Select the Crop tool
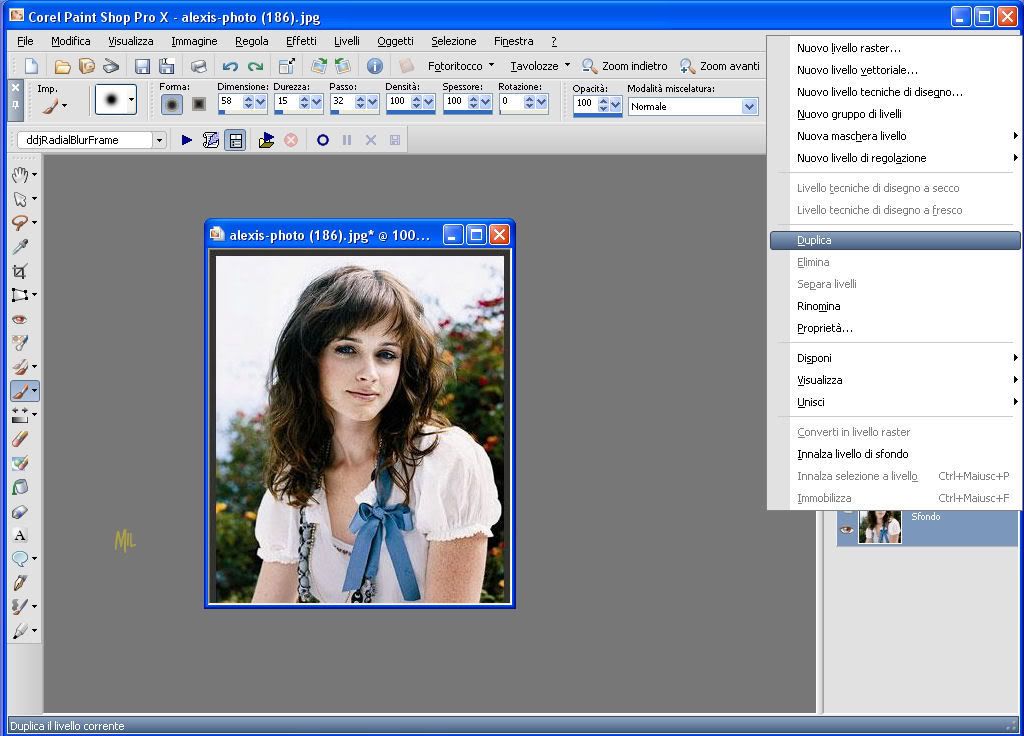The height and width of the screenshot is (736, 1024). tap(20, 271)
